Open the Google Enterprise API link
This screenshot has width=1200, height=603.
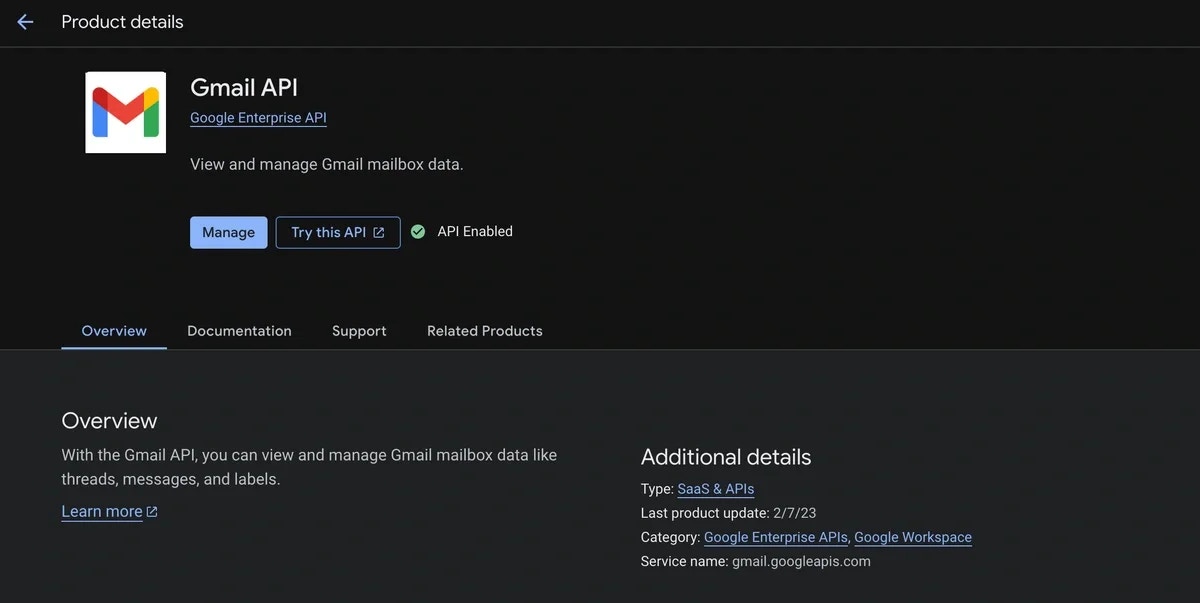point(258,118)
